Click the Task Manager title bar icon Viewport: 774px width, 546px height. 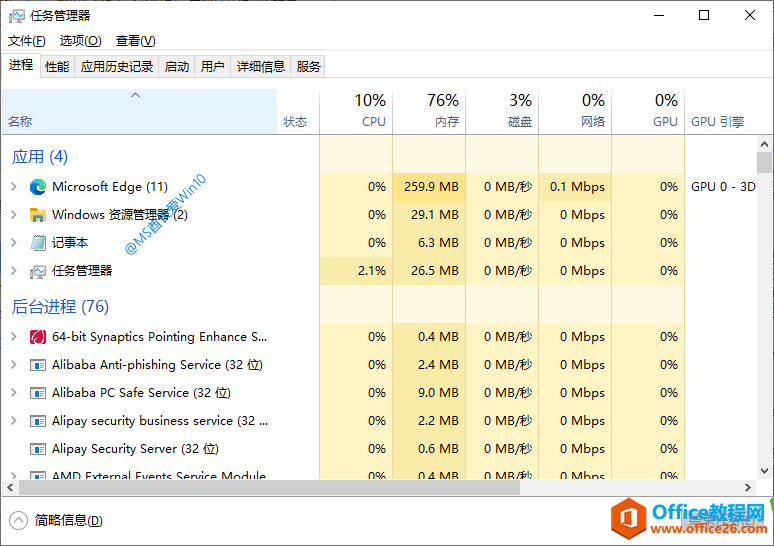pos(16,16)
